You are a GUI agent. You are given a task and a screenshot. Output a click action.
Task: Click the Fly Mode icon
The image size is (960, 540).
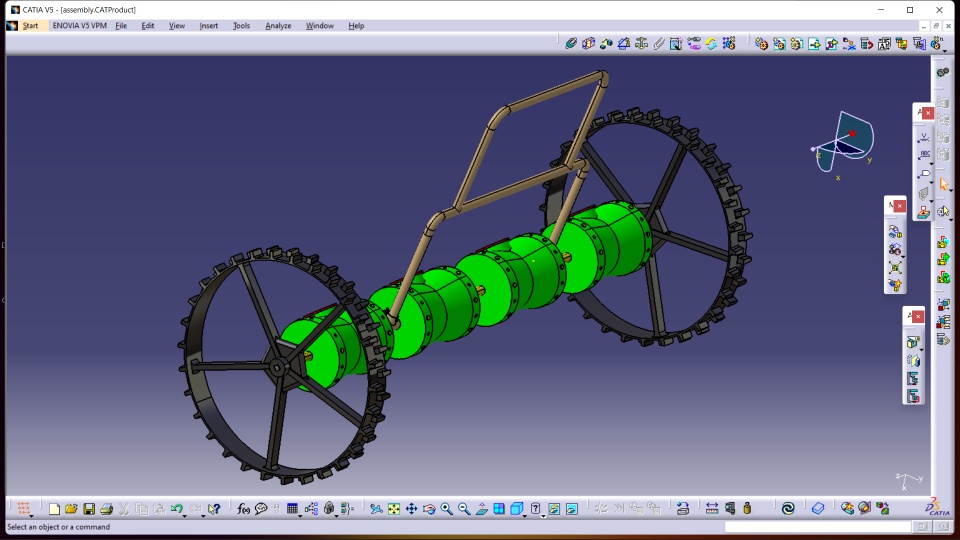(x=376, y=509)
